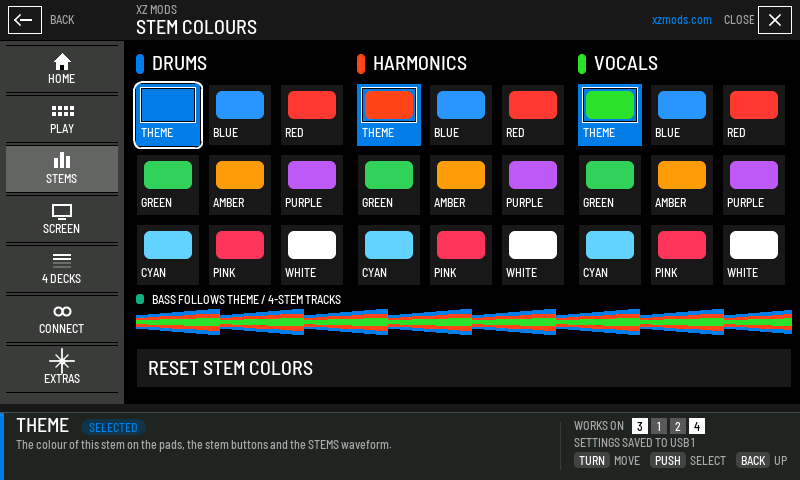Image resolution: width=800 pixels, height=480 pixels.
Task: Click the deck 3 indicator
Action: [x=639, y=426]
